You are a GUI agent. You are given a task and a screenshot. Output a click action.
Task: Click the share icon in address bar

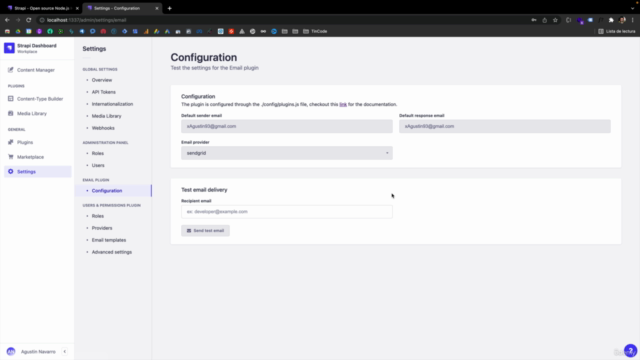(x=544, y=20)
